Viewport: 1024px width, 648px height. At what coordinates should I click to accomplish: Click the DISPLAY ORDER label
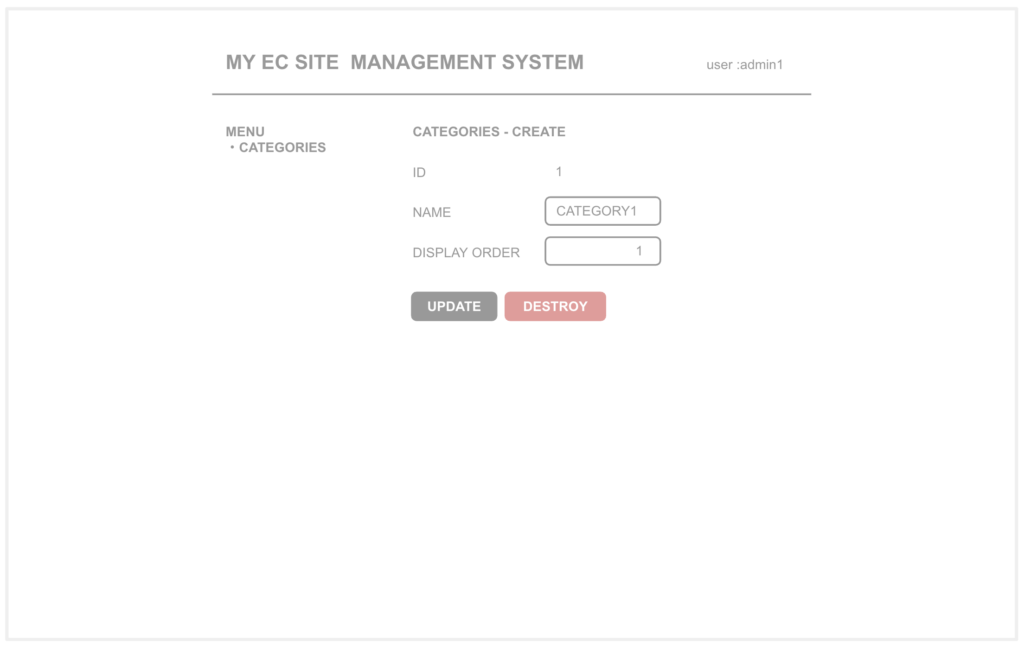466,253
